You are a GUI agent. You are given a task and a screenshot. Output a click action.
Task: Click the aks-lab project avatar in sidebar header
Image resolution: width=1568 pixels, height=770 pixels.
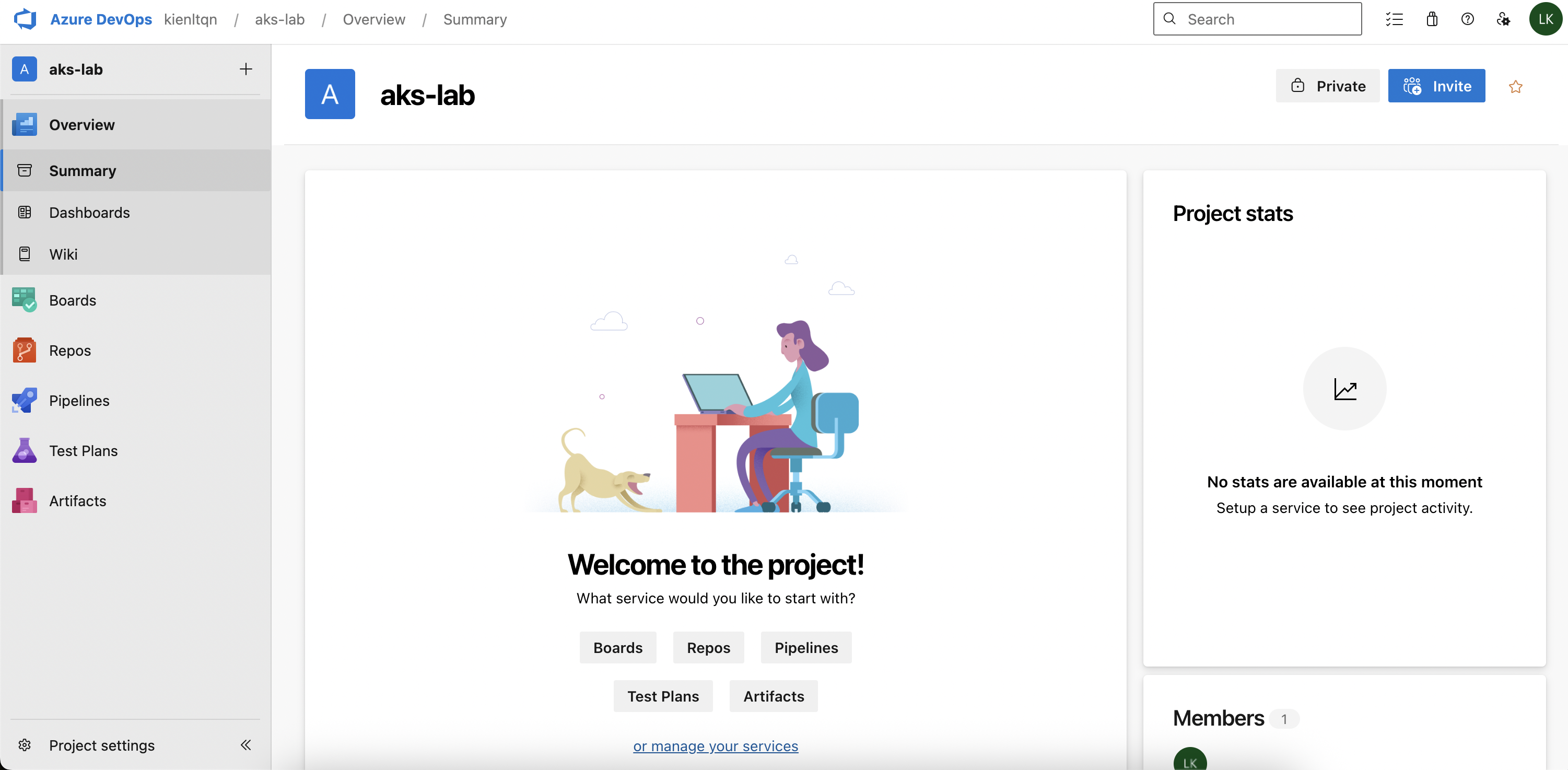[25, 69]
